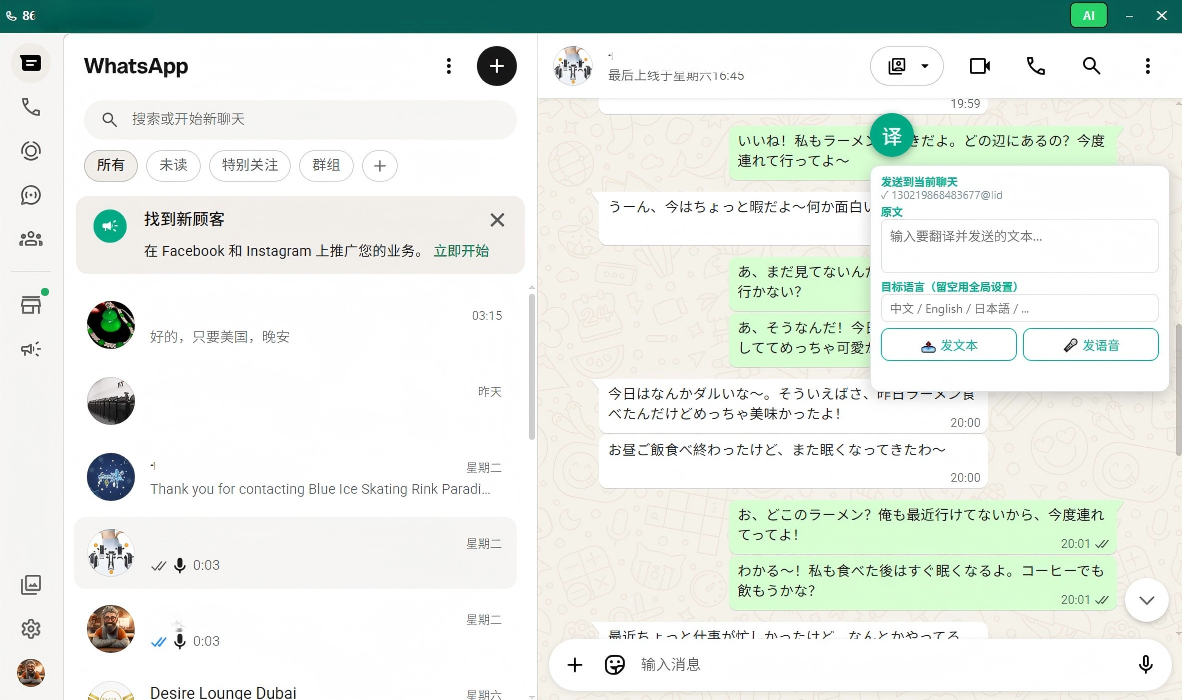Start a video call

point(980,66)
